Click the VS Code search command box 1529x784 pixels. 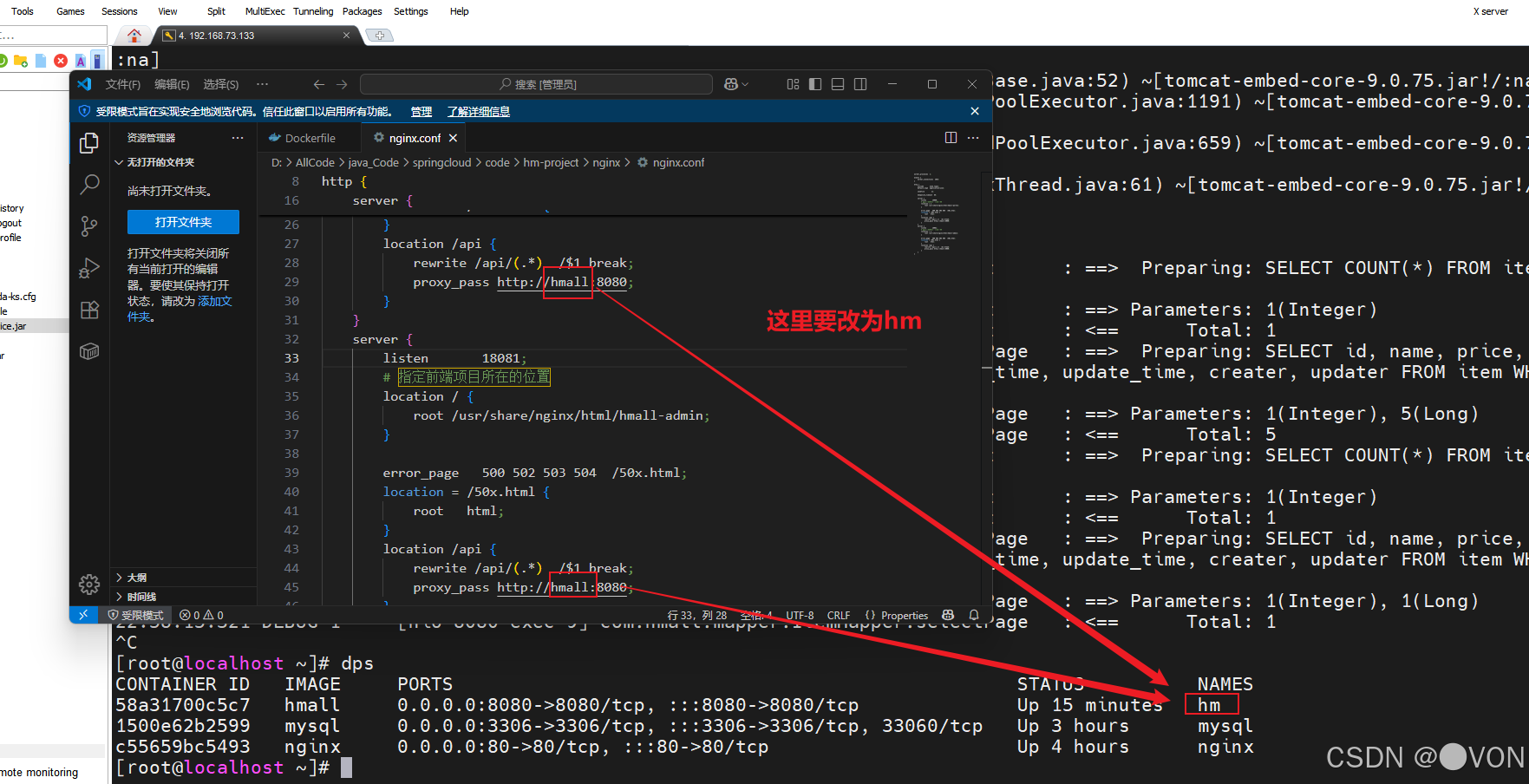[536, 84]
